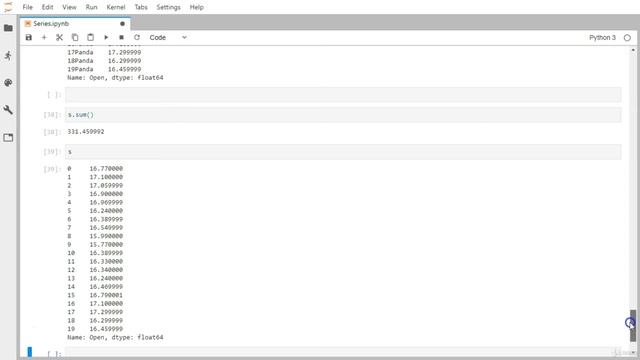Click the kernel status circle indicator

(627, 38)
